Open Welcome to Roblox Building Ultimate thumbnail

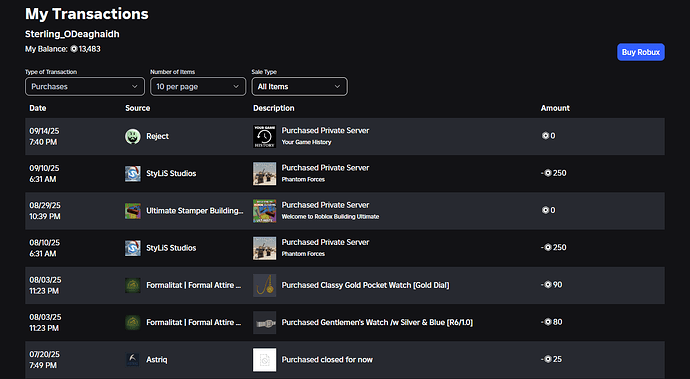click(x=264, y=211)
